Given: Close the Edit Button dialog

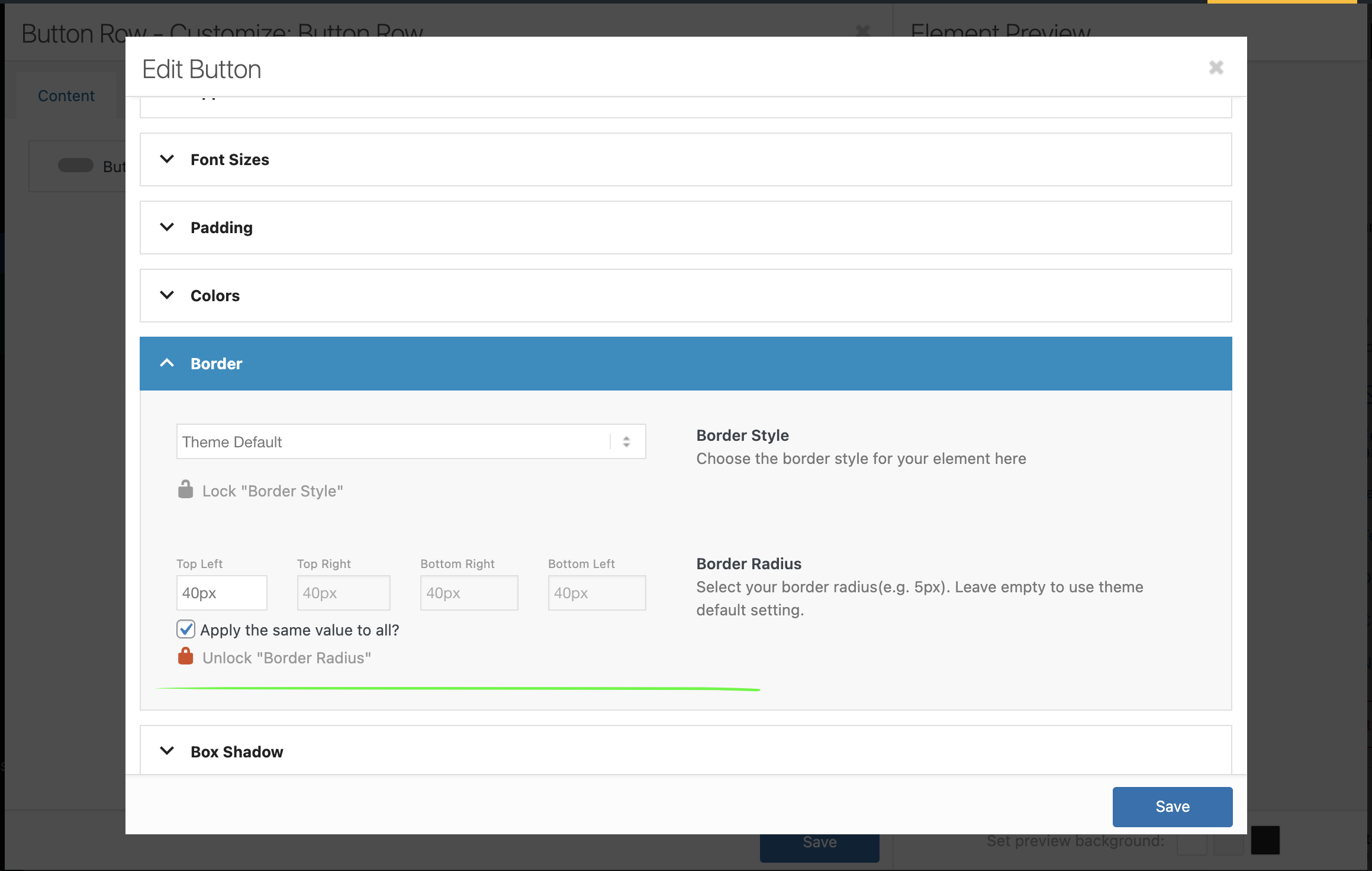Looking at the screenshot, I should pyautogui.click(x=1216, y=67).
